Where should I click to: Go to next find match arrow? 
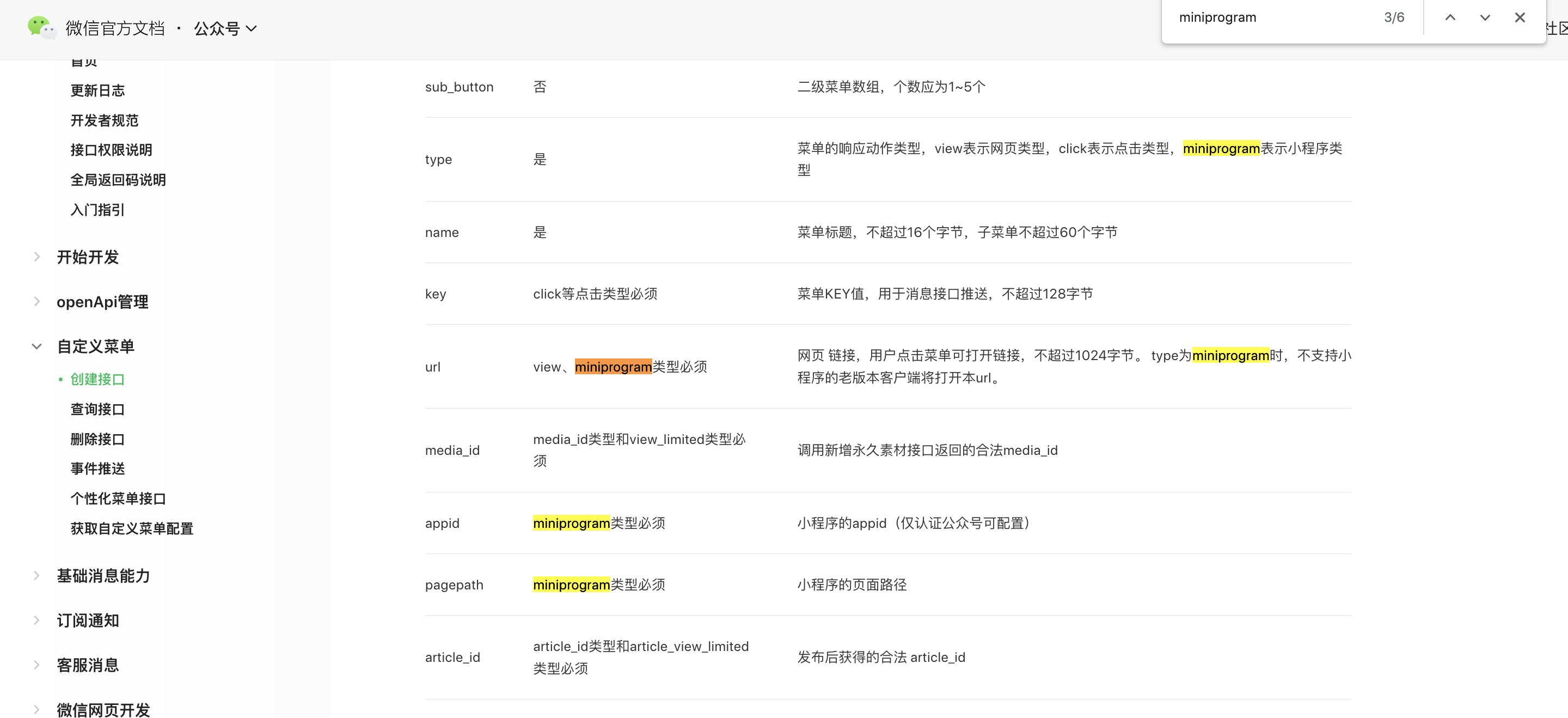[x=1485, y=17]
